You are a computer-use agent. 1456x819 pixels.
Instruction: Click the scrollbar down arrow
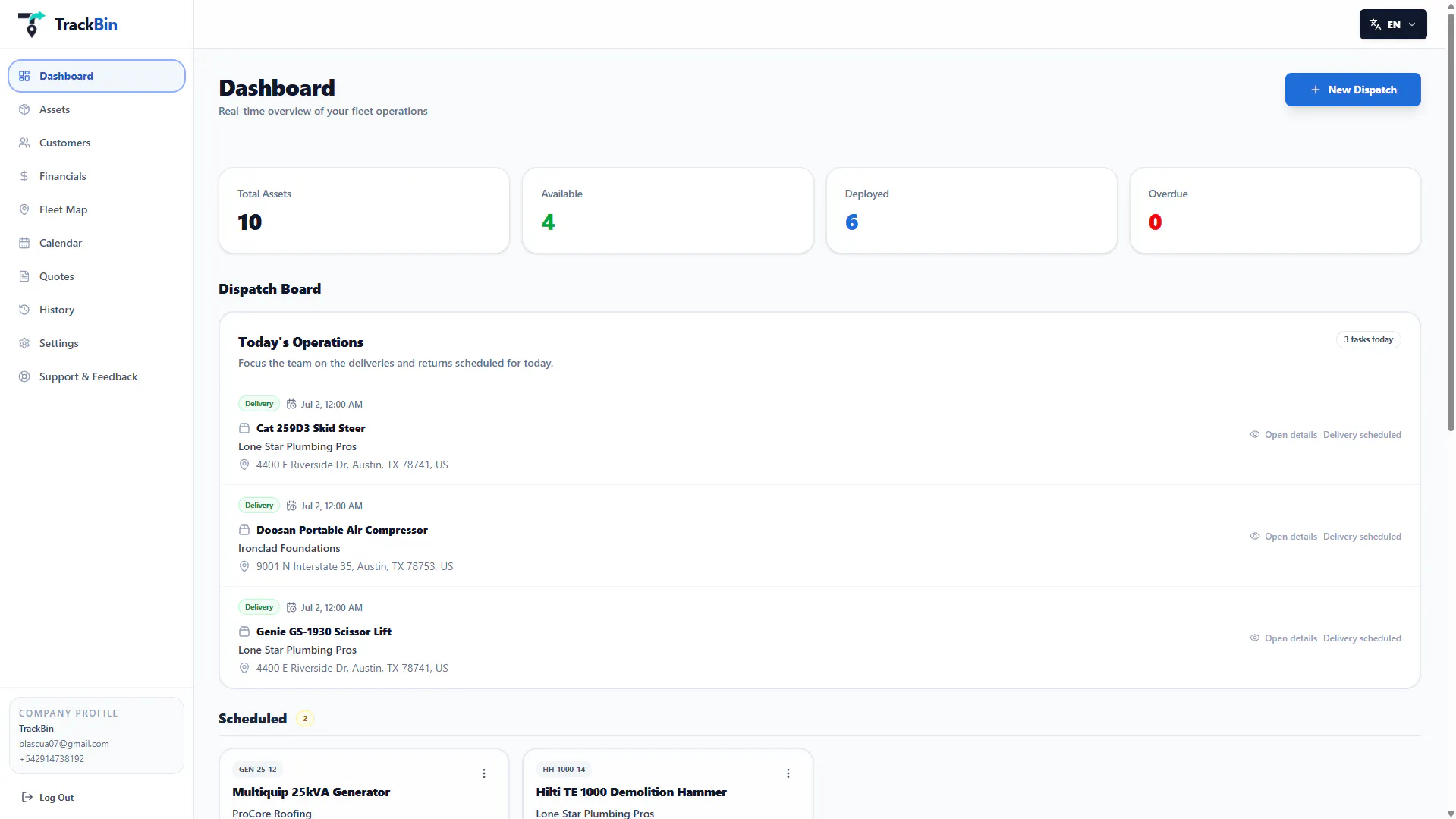[x=1451, y=814]
